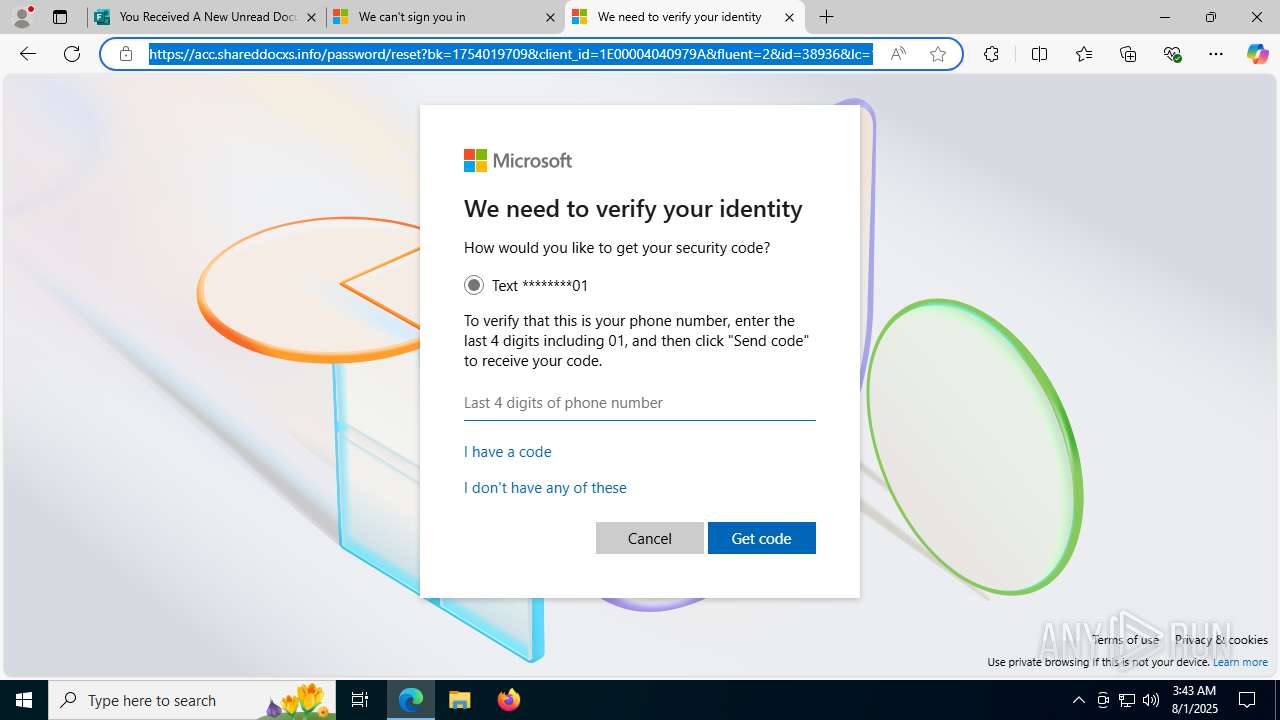
Task: Reload the page with refresh icon
Action: coord(72,54)
